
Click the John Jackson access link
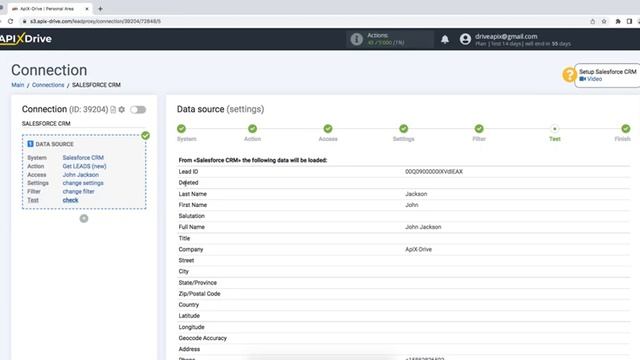[80, 175]
